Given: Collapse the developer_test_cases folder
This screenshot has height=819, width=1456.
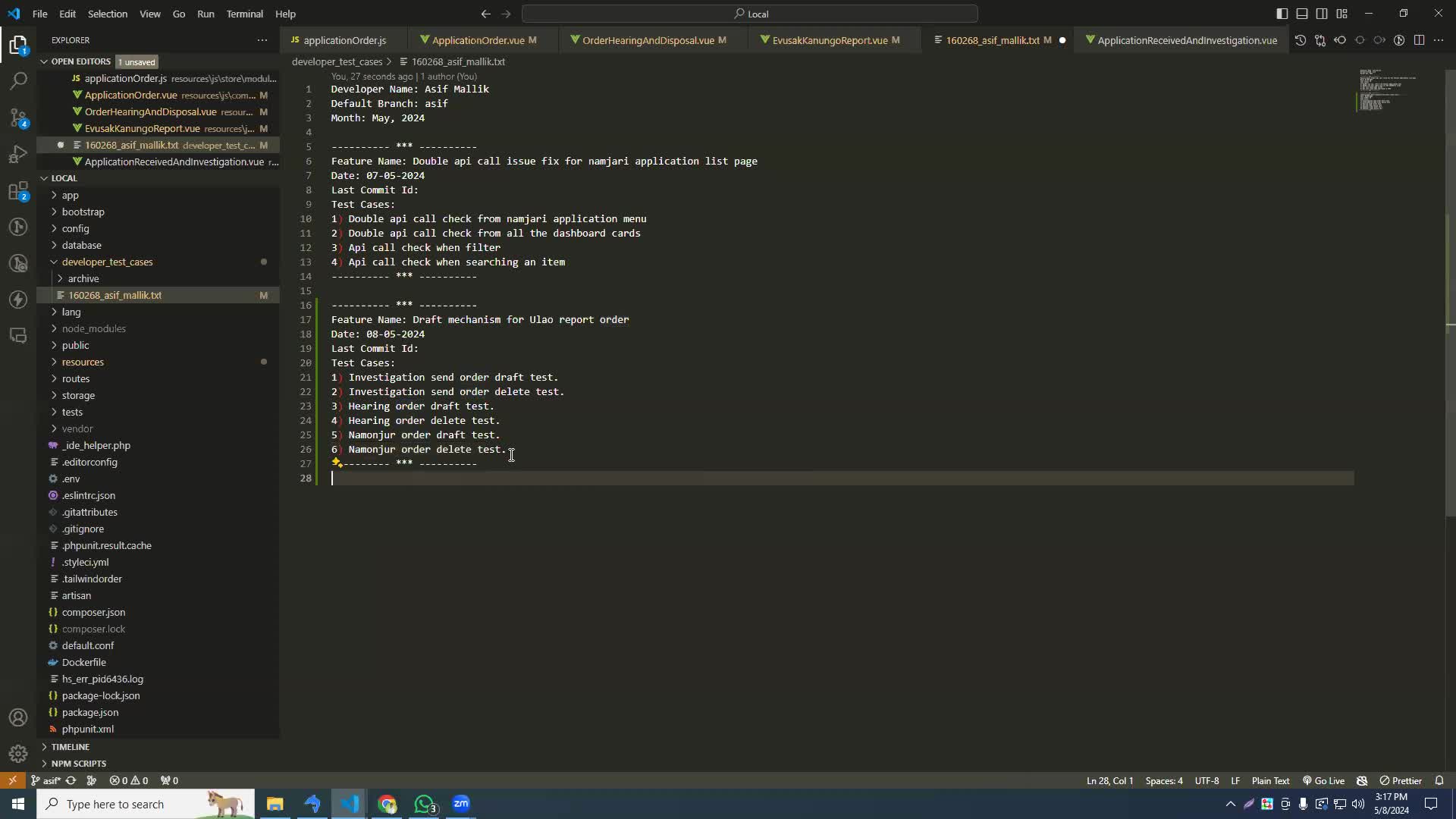Looking at the screenshot, I should (107, 262).
